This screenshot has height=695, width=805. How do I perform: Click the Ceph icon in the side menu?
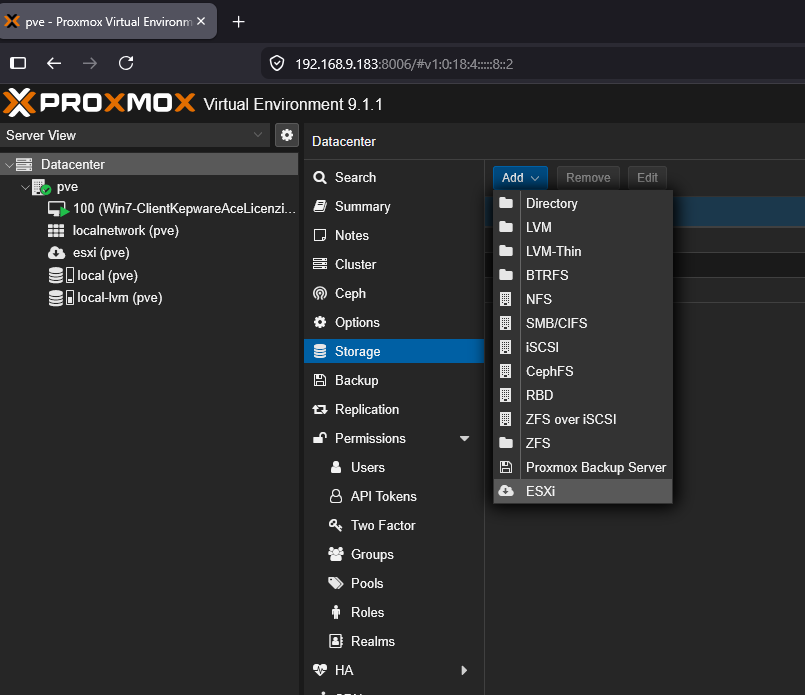(320, 293)
